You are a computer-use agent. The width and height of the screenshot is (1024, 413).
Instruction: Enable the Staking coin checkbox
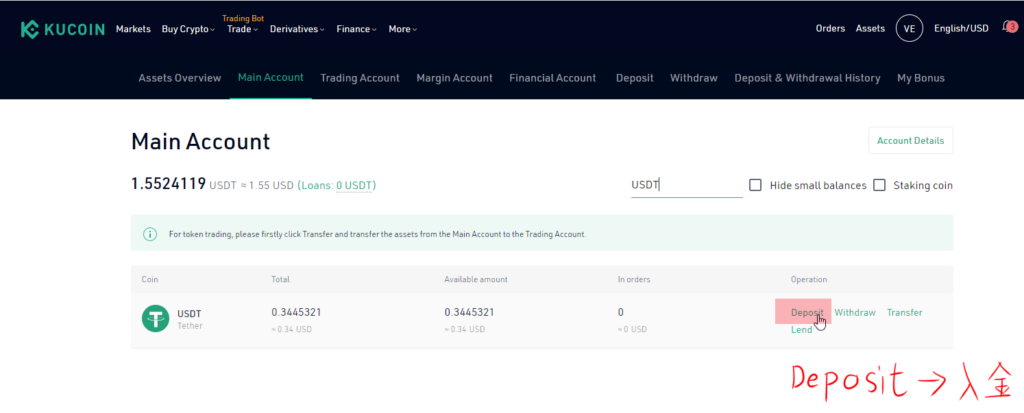[880, 185]
